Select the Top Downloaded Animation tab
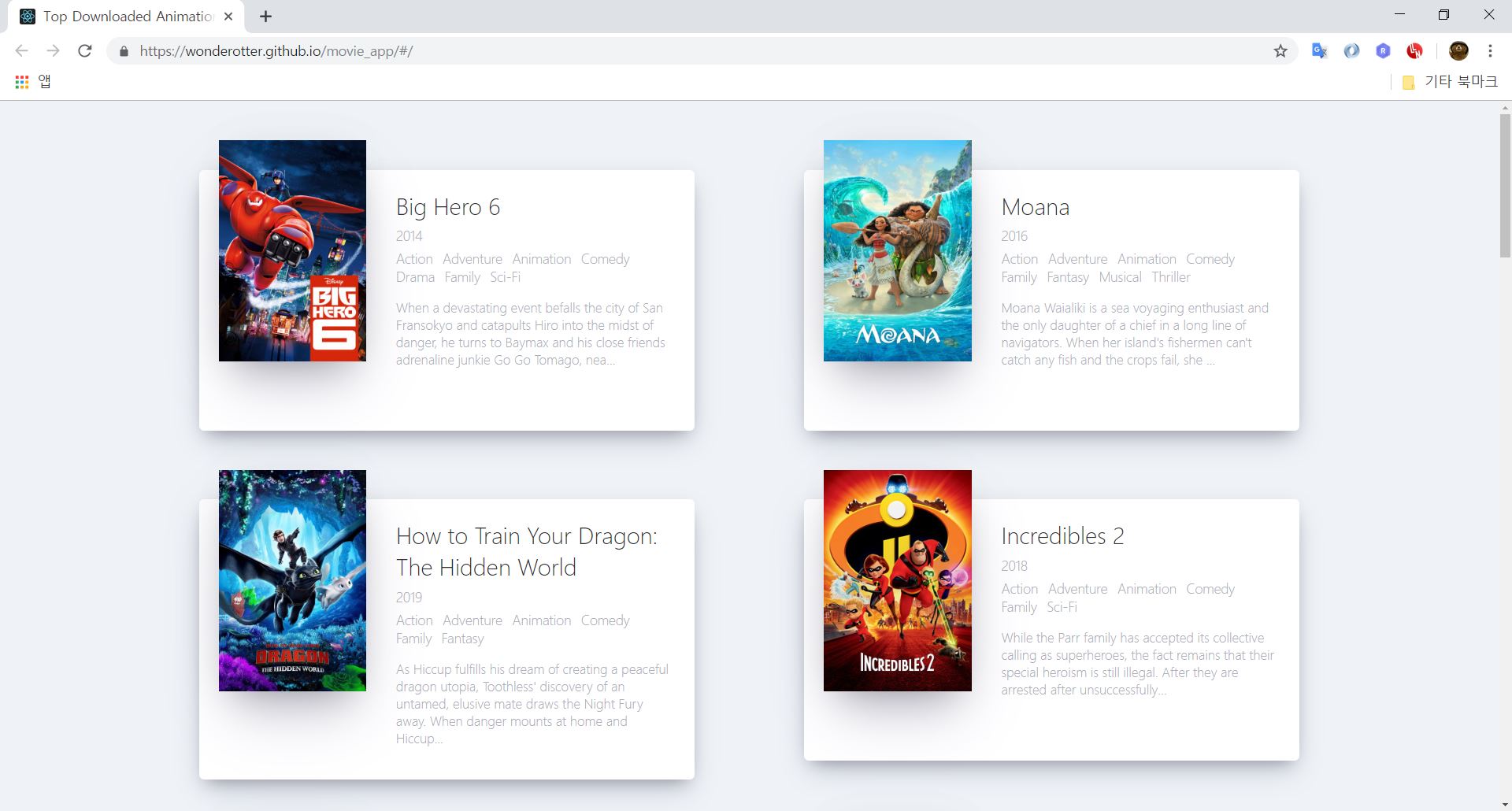 pyautogui.click(x=118, y=16)
